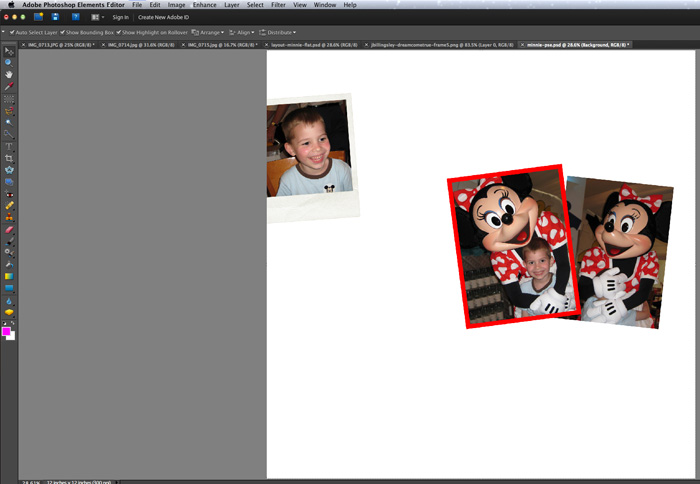Swap foreground and background colors
The height and width of the screenshot is (484, 700).
[12, 323]
